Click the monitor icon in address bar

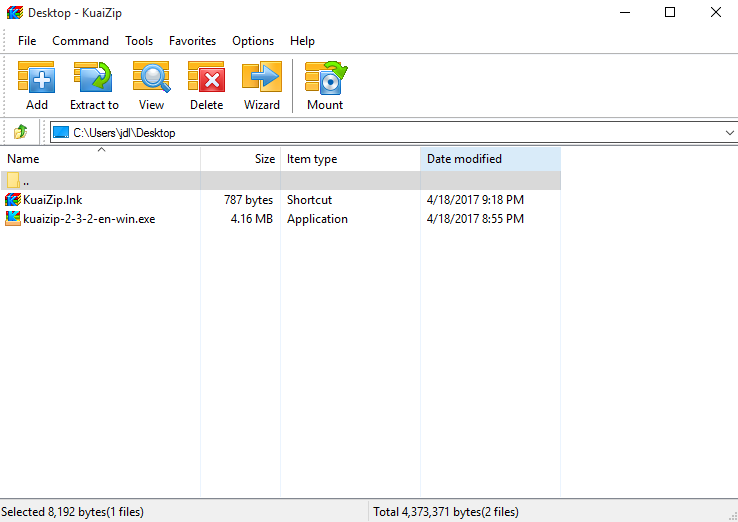click(x=61, y=132)
